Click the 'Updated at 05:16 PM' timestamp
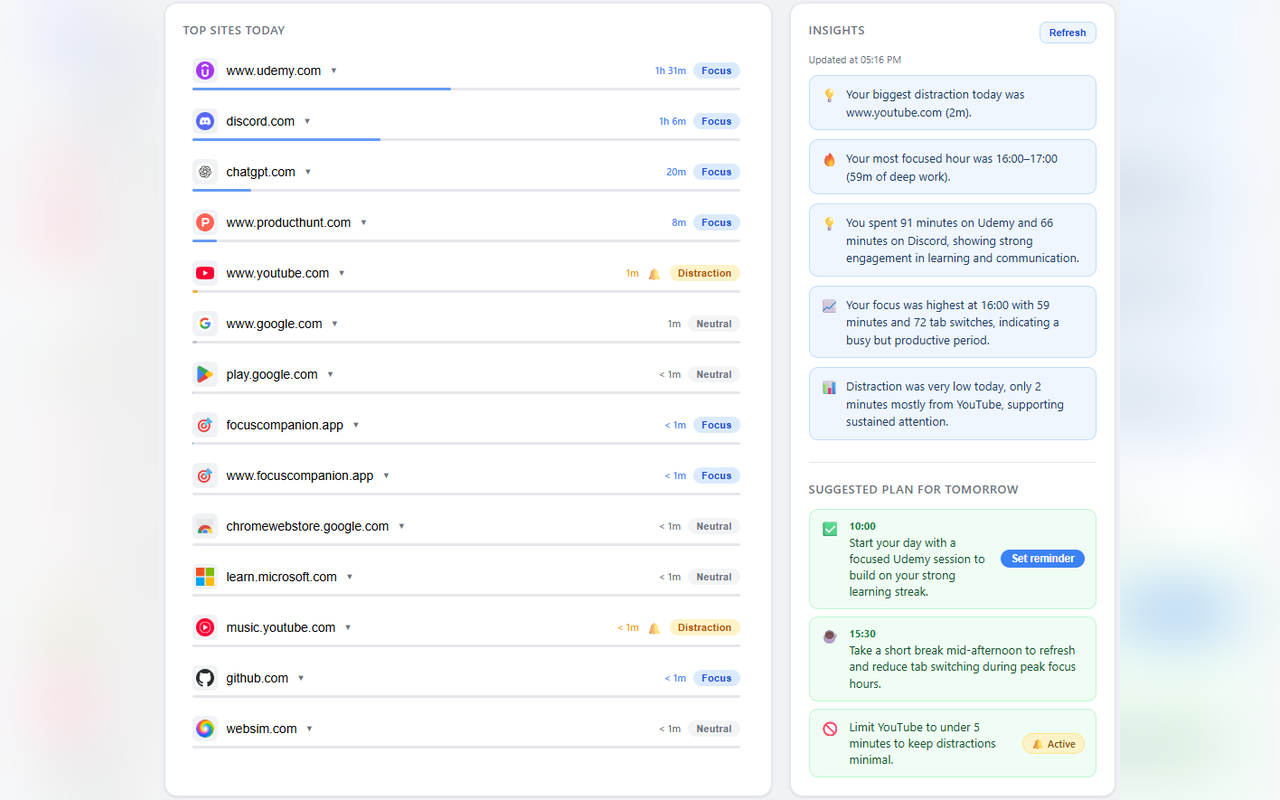This screenshot has width=1280, height=800. tap(855, 60)
